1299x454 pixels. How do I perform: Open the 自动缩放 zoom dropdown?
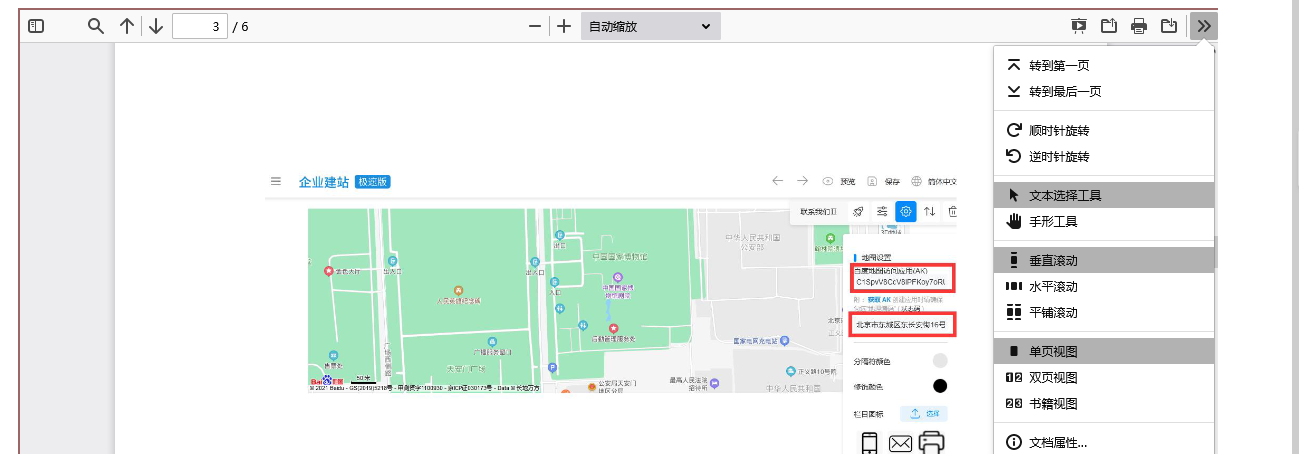point(650,26)
